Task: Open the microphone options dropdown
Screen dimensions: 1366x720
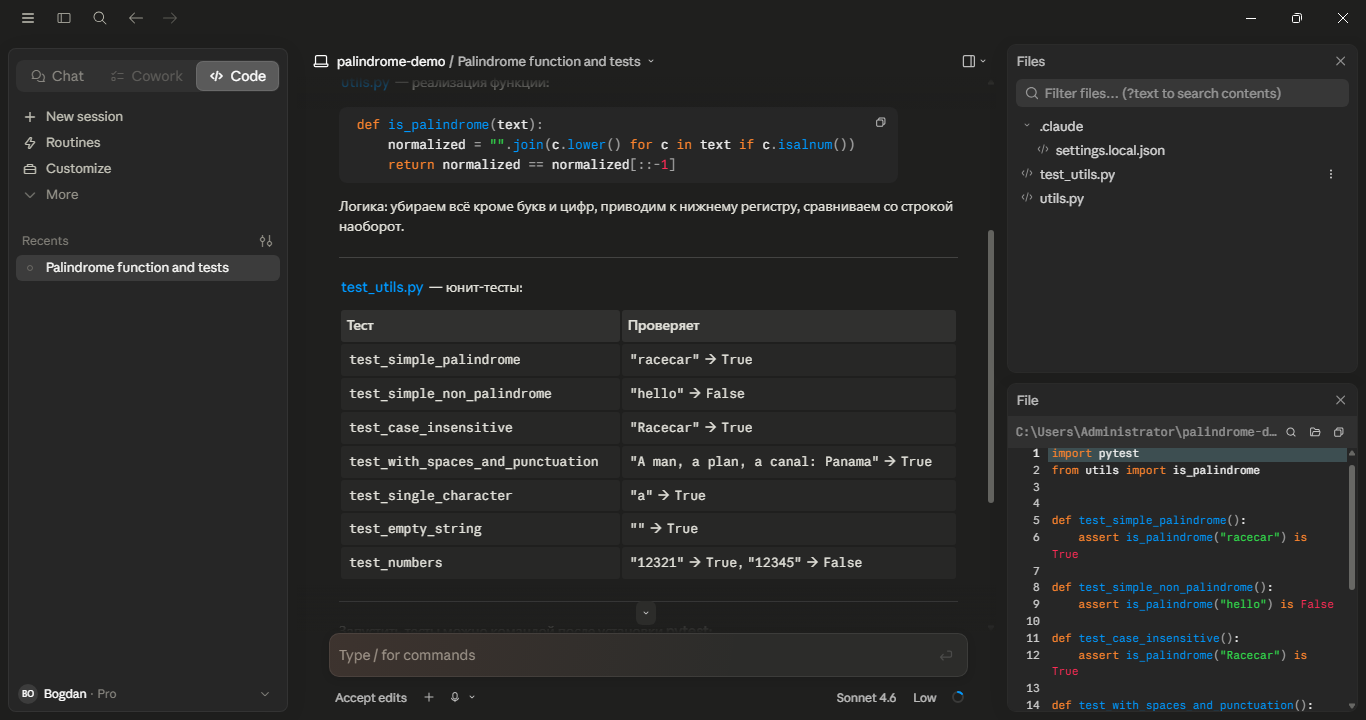Action: 472,698
